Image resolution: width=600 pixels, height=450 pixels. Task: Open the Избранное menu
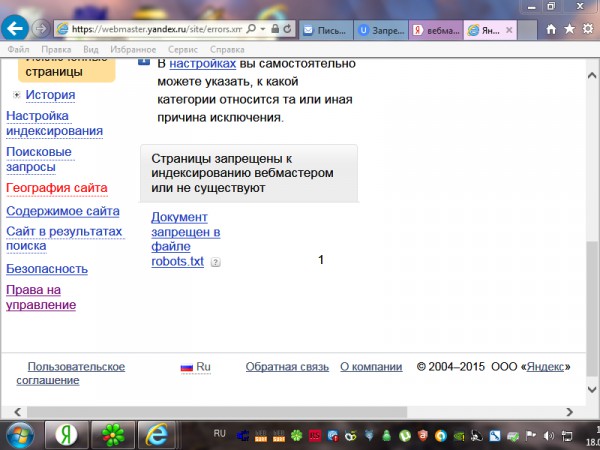tap(133, 49)
